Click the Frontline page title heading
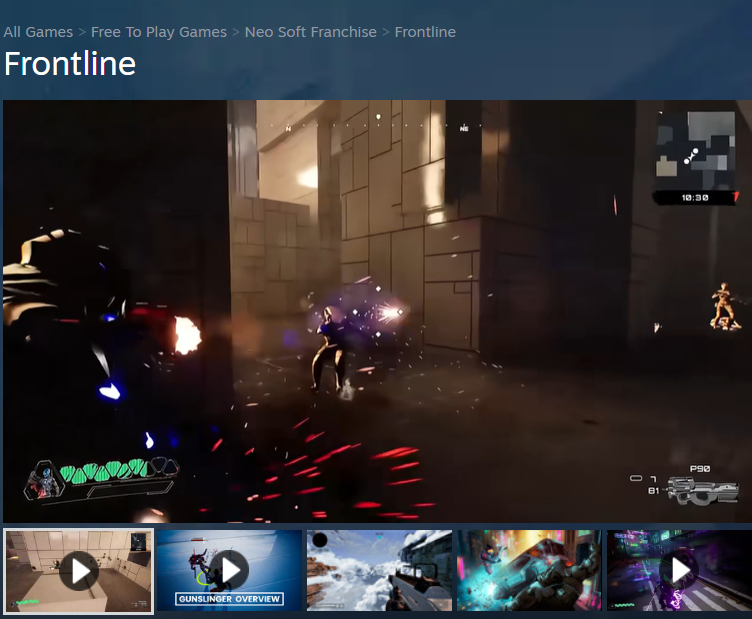752x619 pixels. tap(70, 64)
